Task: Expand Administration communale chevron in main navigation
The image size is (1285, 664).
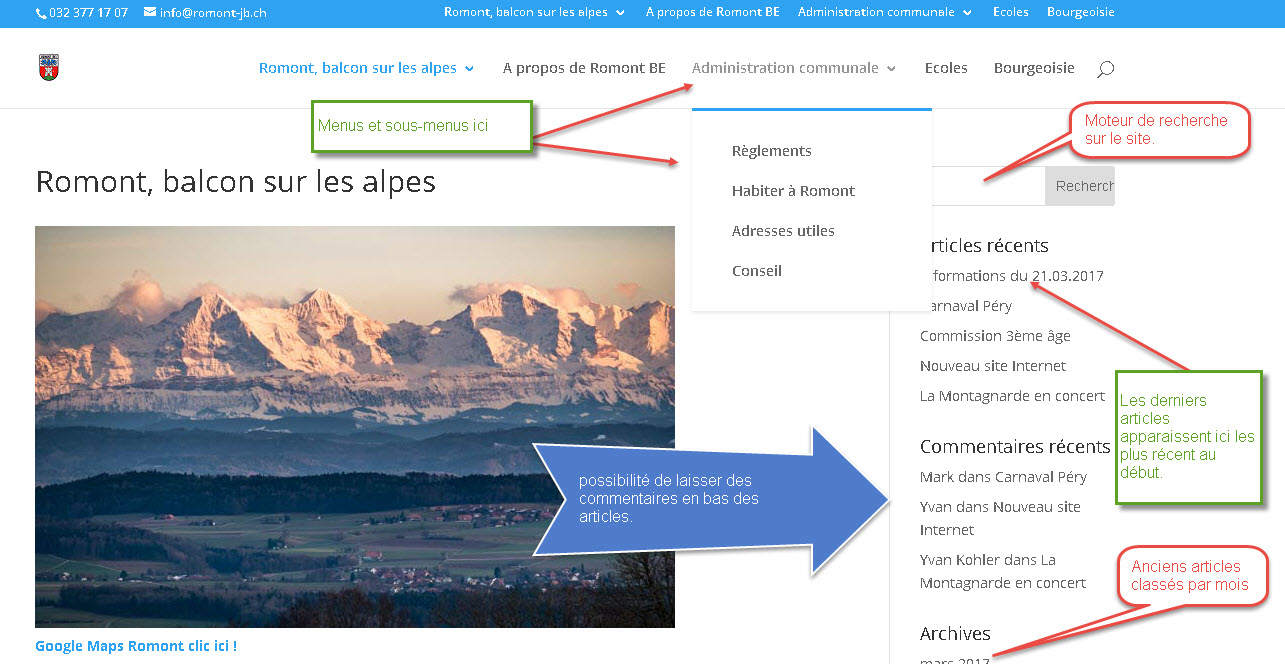Action: [891, 69]
